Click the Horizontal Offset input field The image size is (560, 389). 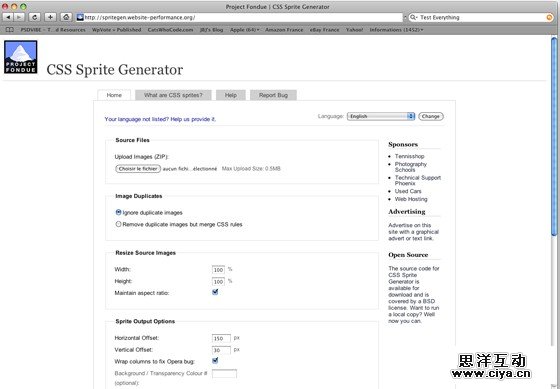[x=221, y=338]
